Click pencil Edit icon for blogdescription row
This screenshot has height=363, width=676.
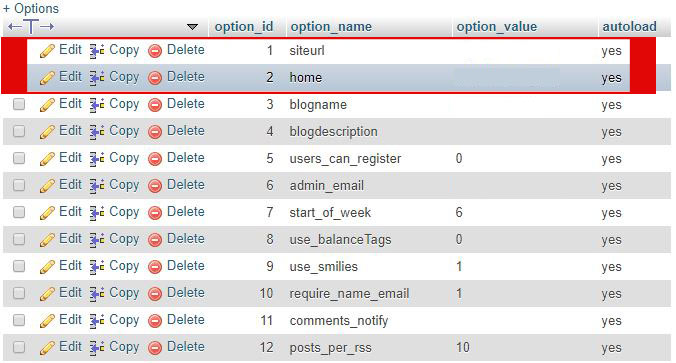[x=47, y=132]
